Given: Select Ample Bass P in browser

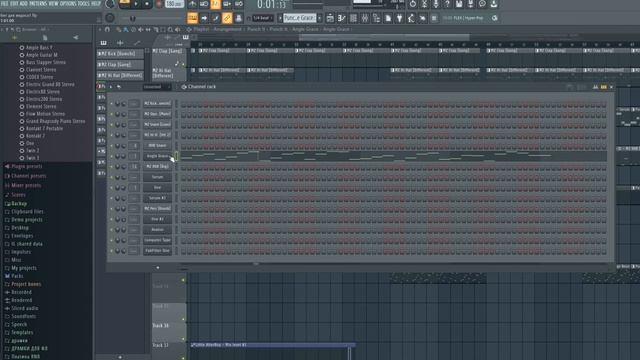Looking at the screenshot, I should pos(39,47).
